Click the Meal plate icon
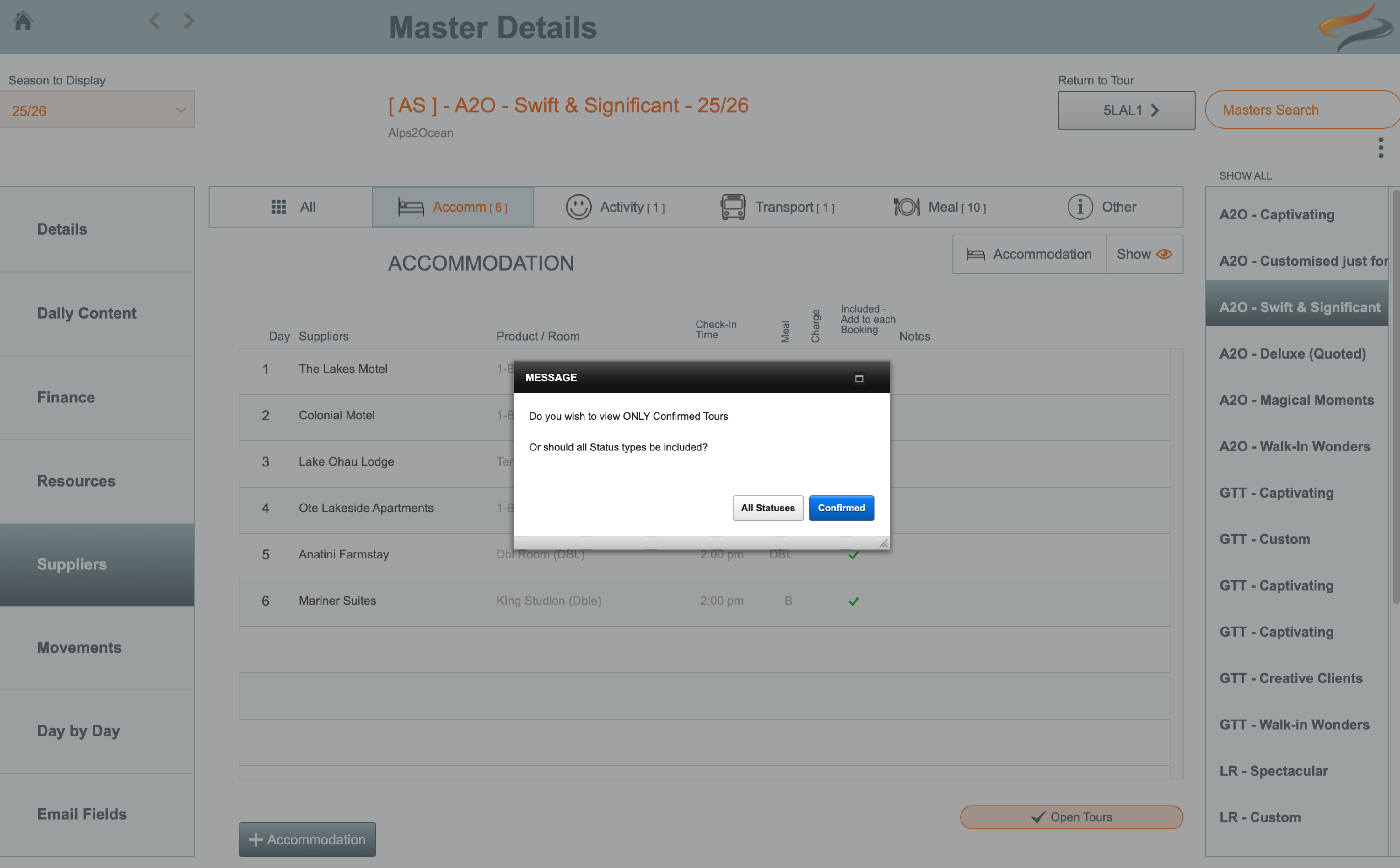This screenshot has width=1400, height=868. [906, 207]
